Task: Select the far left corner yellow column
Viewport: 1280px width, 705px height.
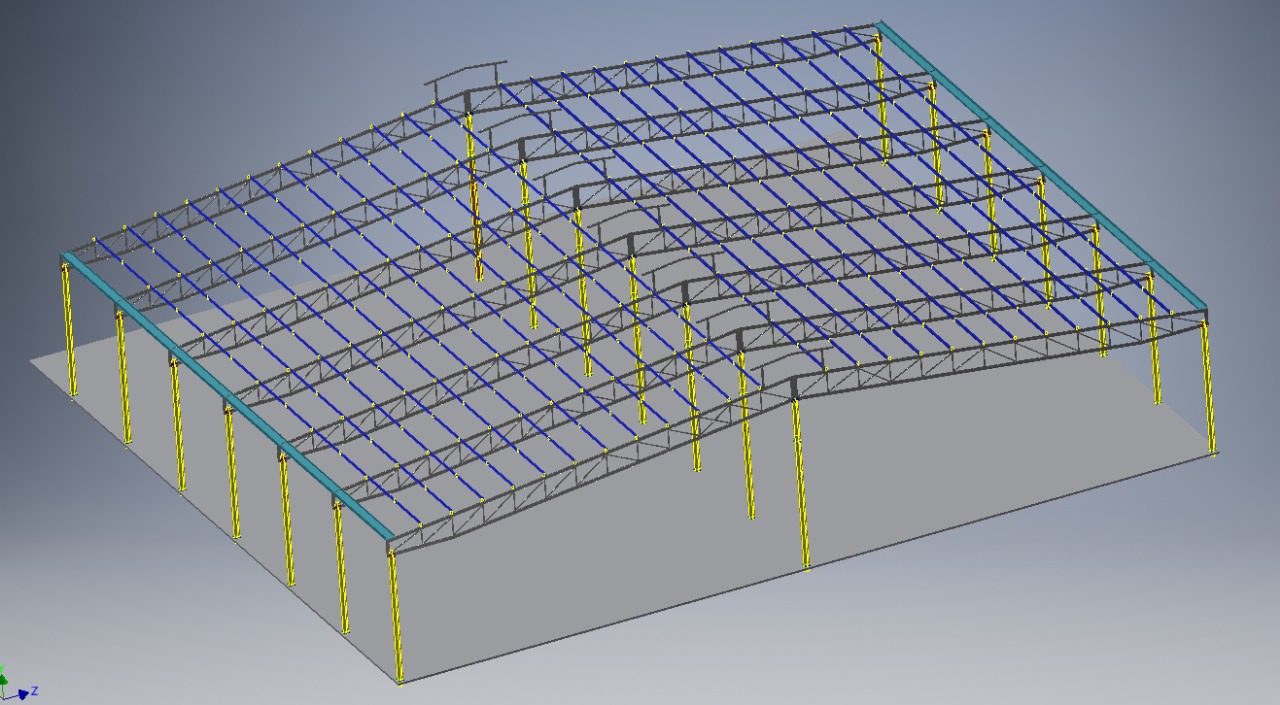Action: 69,330
